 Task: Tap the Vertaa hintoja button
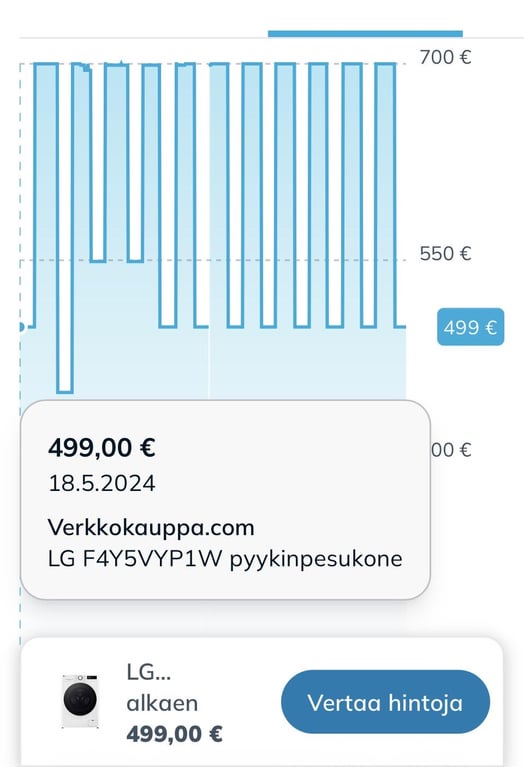point(385,702)
